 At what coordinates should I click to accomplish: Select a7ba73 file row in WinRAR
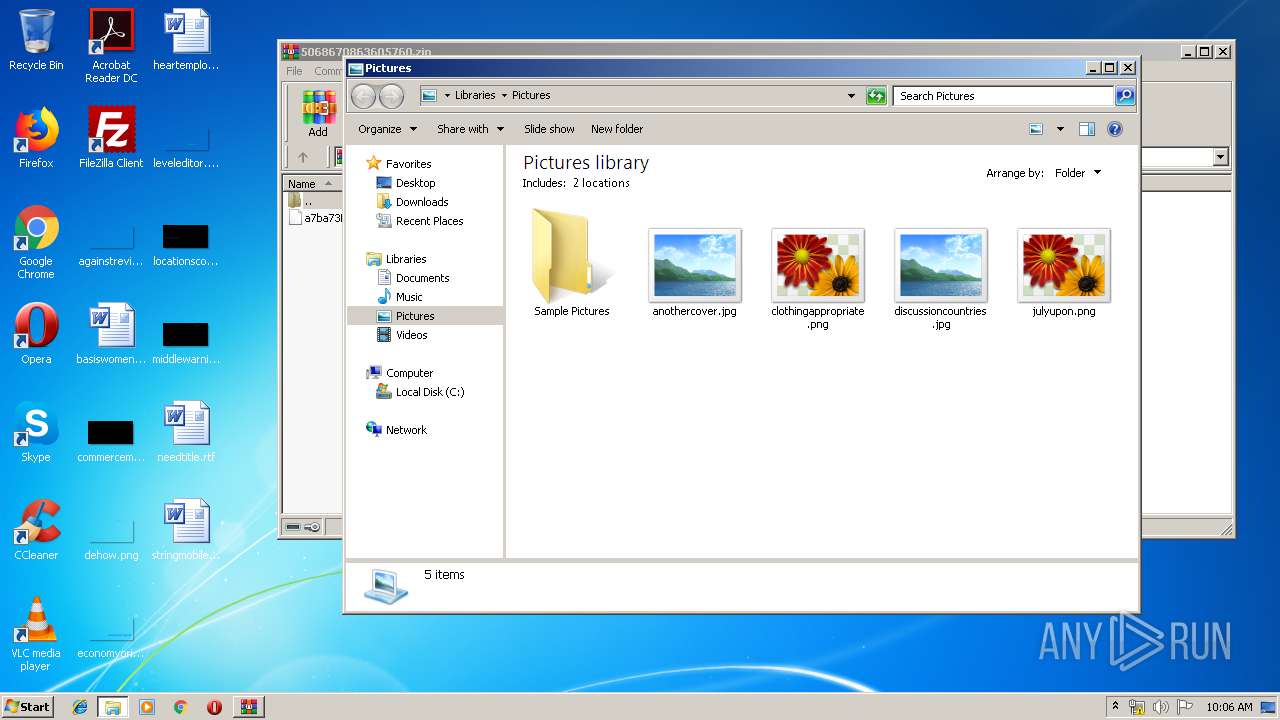pos(315,218)
